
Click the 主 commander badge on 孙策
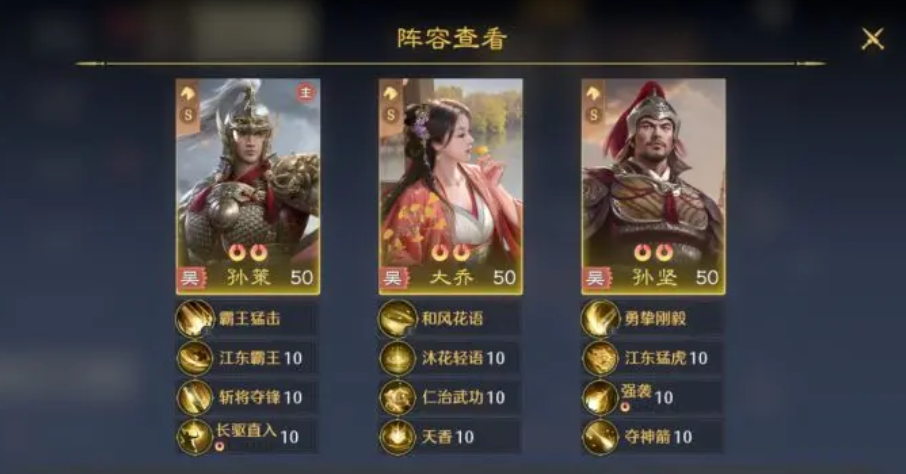click(x=306, y=92)
